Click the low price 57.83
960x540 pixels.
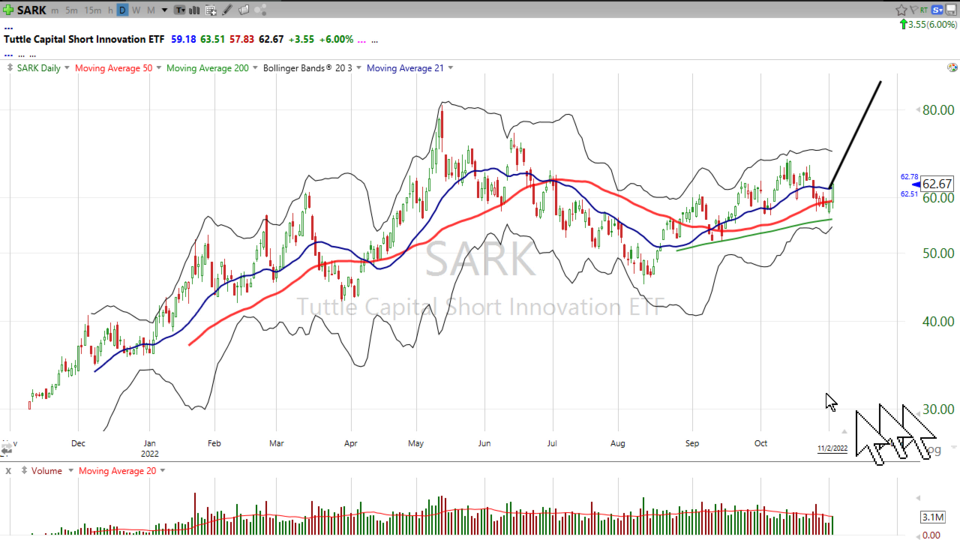(242, 39)
